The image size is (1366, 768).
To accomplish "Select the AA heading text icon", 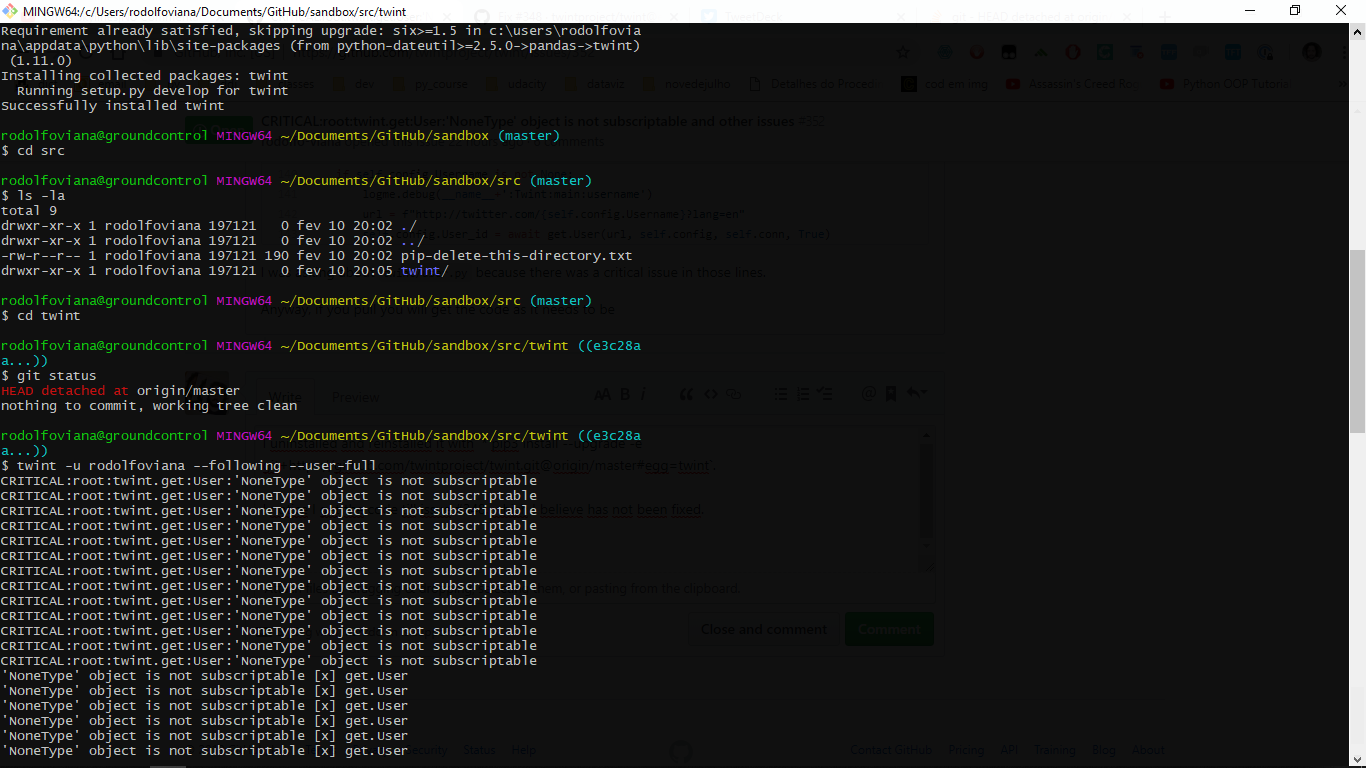I will pyautogui.click(x=602, y=393).
